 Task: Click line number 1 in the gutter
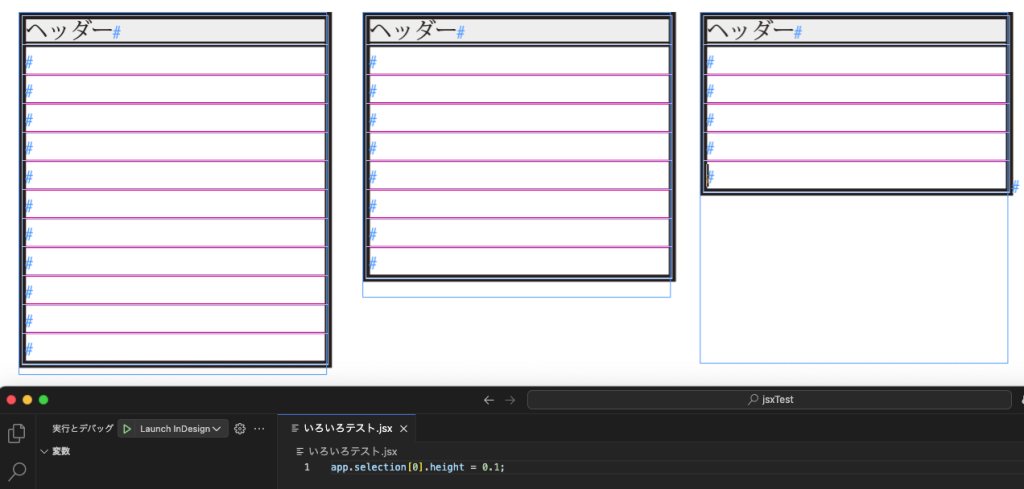tap(307, 467)
